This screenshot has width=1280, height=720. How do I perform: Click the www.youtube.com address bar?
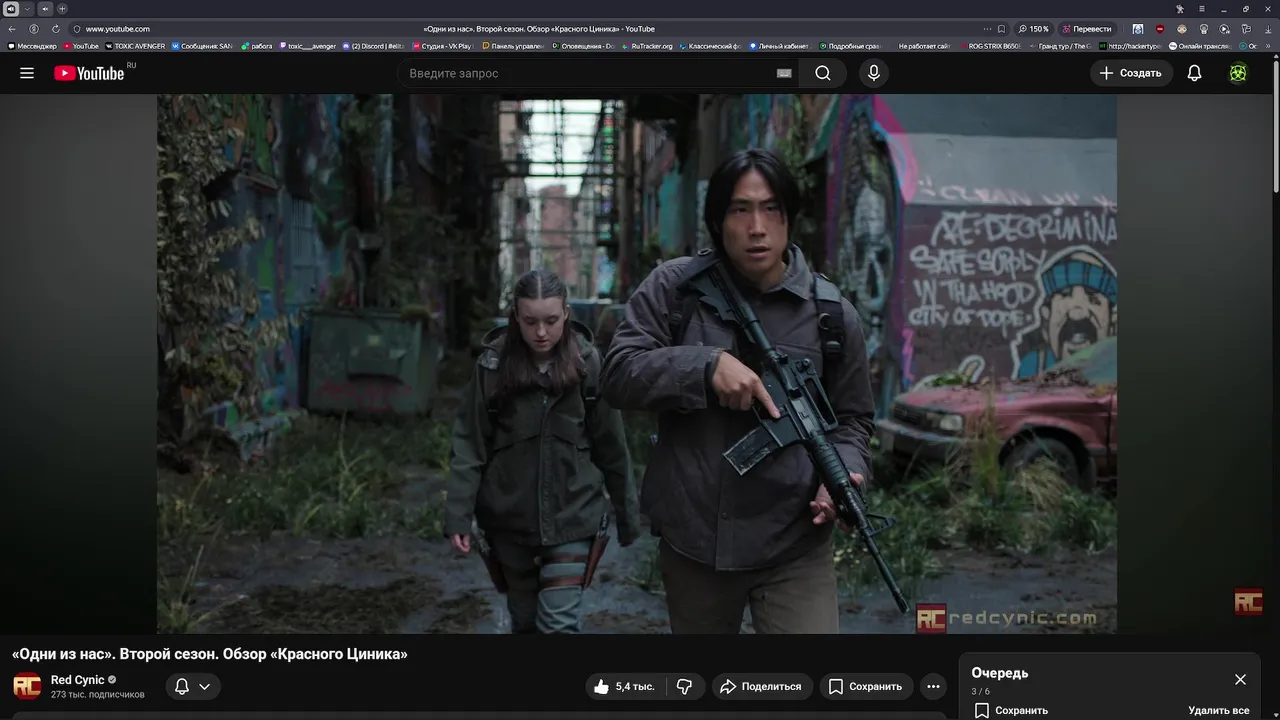(x=118, y=29)
